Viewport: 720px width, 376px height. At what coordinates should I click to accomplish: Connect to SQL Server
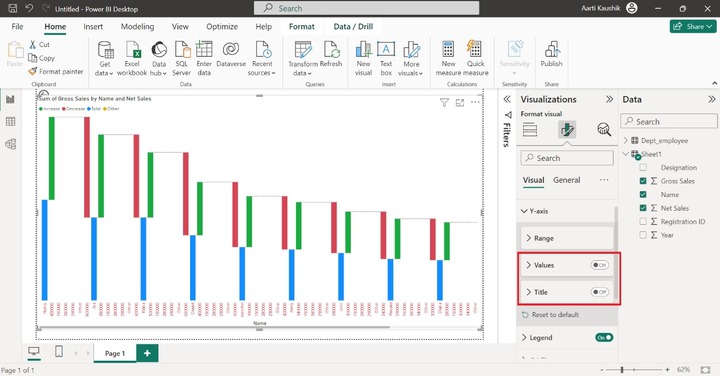182,58
